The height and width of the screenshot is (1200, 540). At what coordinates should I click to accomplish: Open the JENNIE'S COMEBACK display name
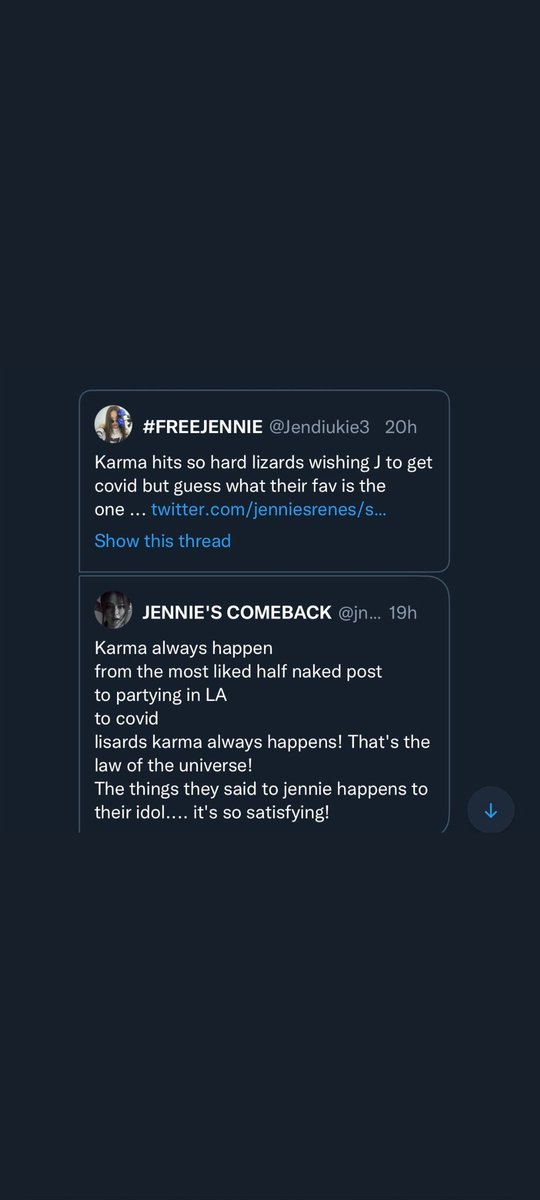pos(237,612)
